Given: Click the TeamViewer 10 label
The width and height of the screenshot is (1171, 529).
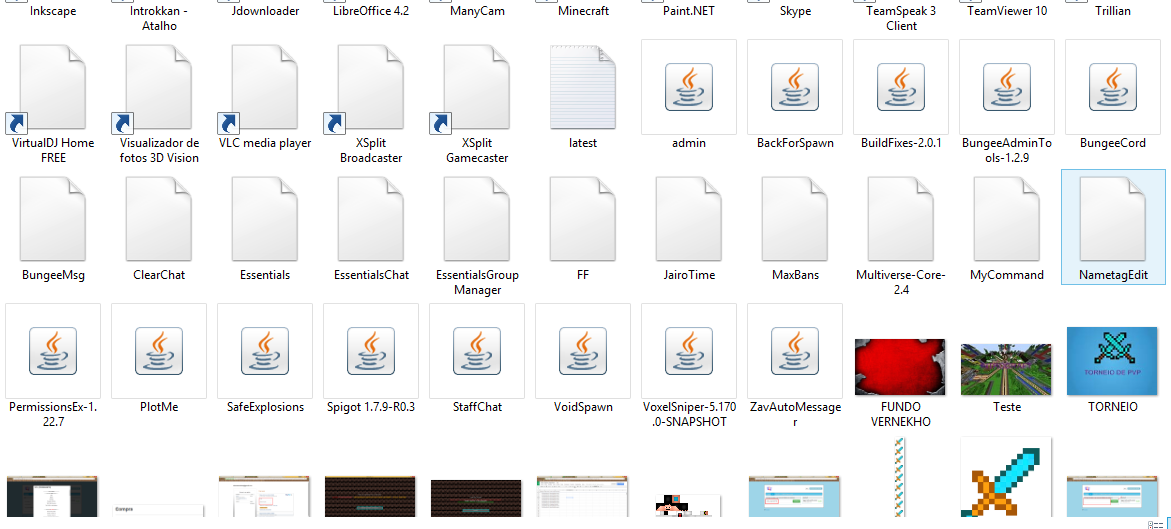Looking at the screenshot, I should 1007,11.
